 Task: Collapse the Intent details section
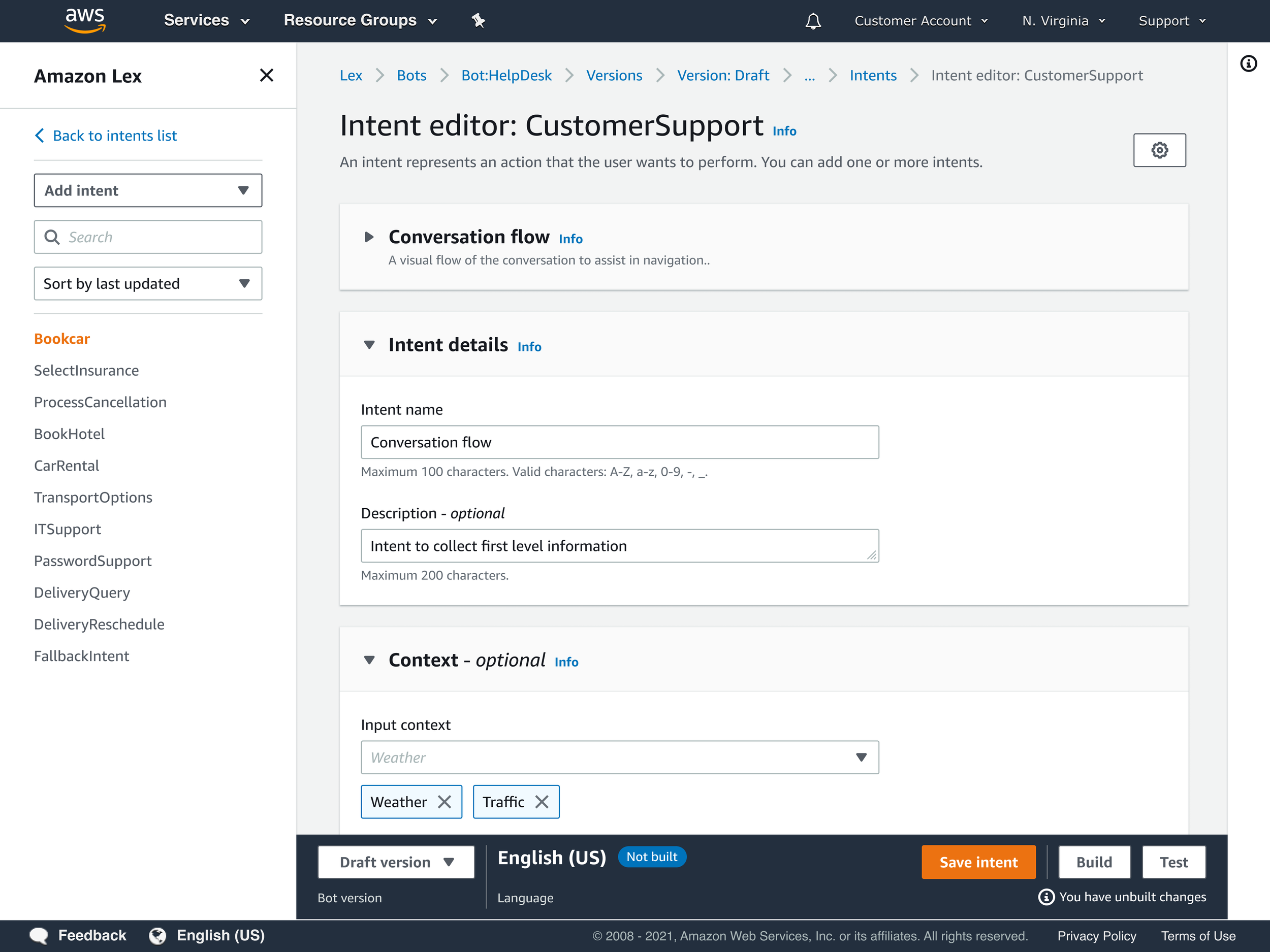[369, 345]
